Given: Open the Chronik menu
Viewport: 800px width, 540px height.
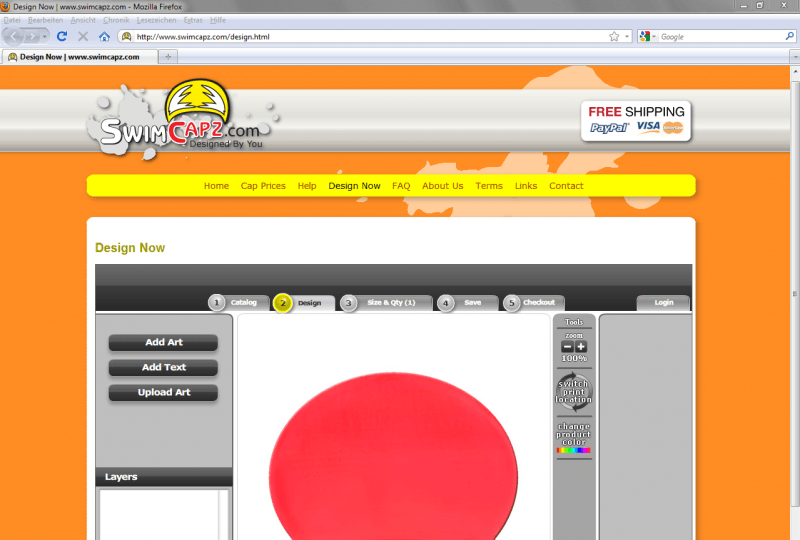Looking at the screenshot, I should click(116, 20).
